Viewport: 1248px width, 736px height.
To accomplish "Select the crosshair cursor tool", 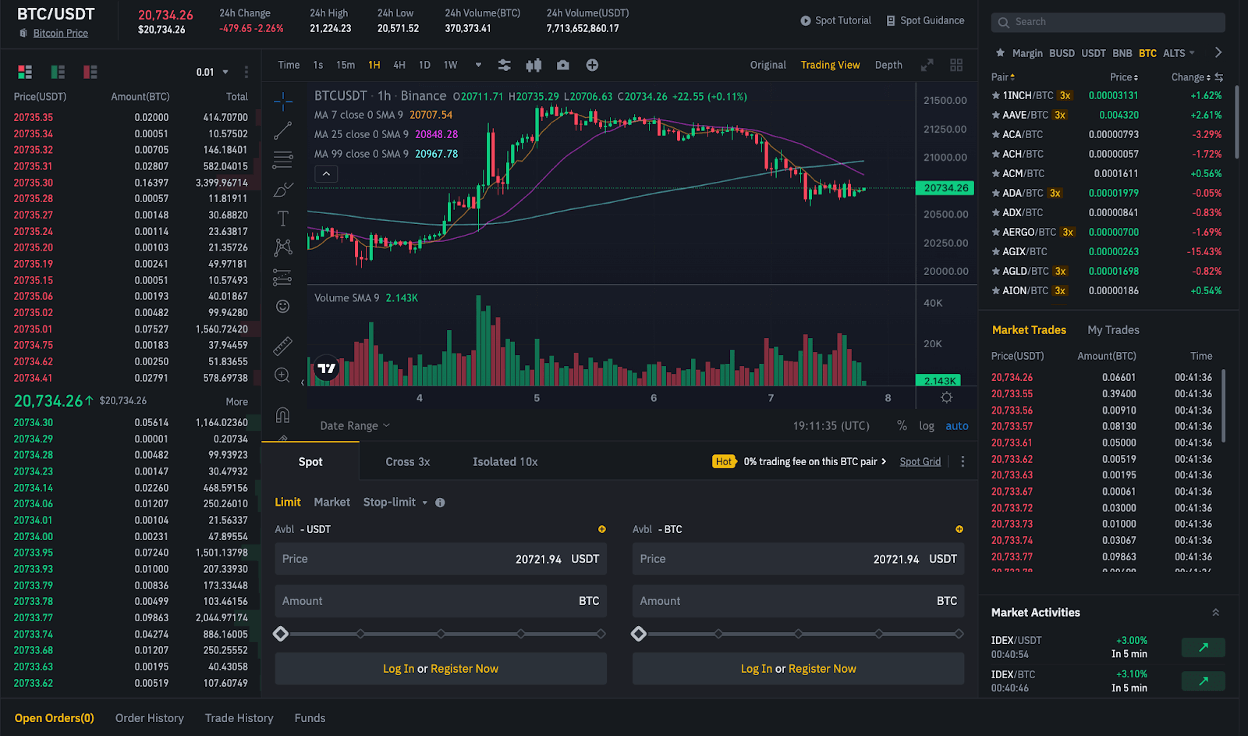I will [x=283, y=100].
